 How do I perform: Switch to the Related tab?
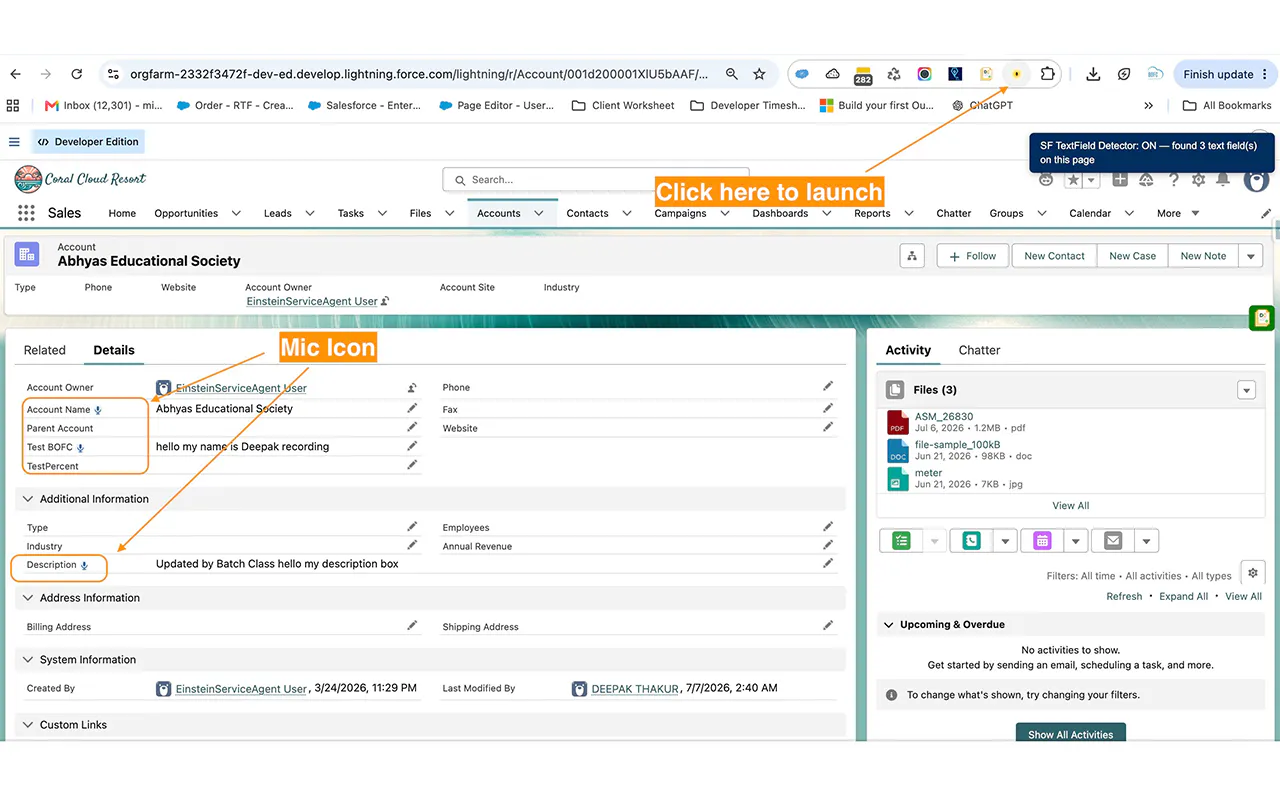pyautogui.click(x=45, y=350)
